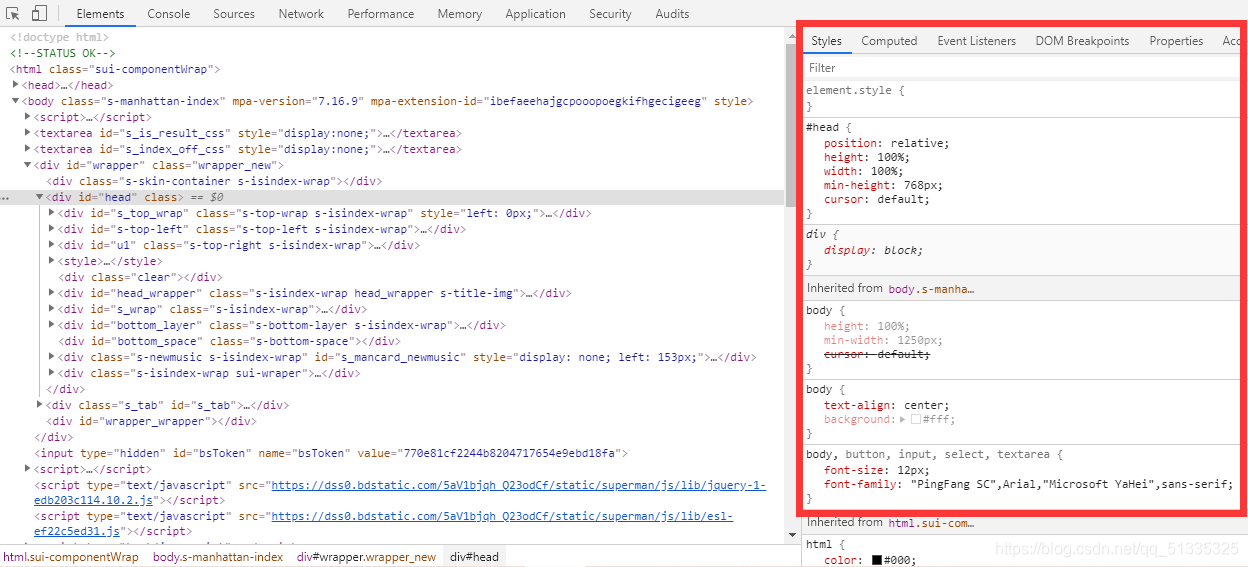This screenshot has height=567, width=1248.
Task: Toggle the device toolbar icon
Action: point(39,14)
